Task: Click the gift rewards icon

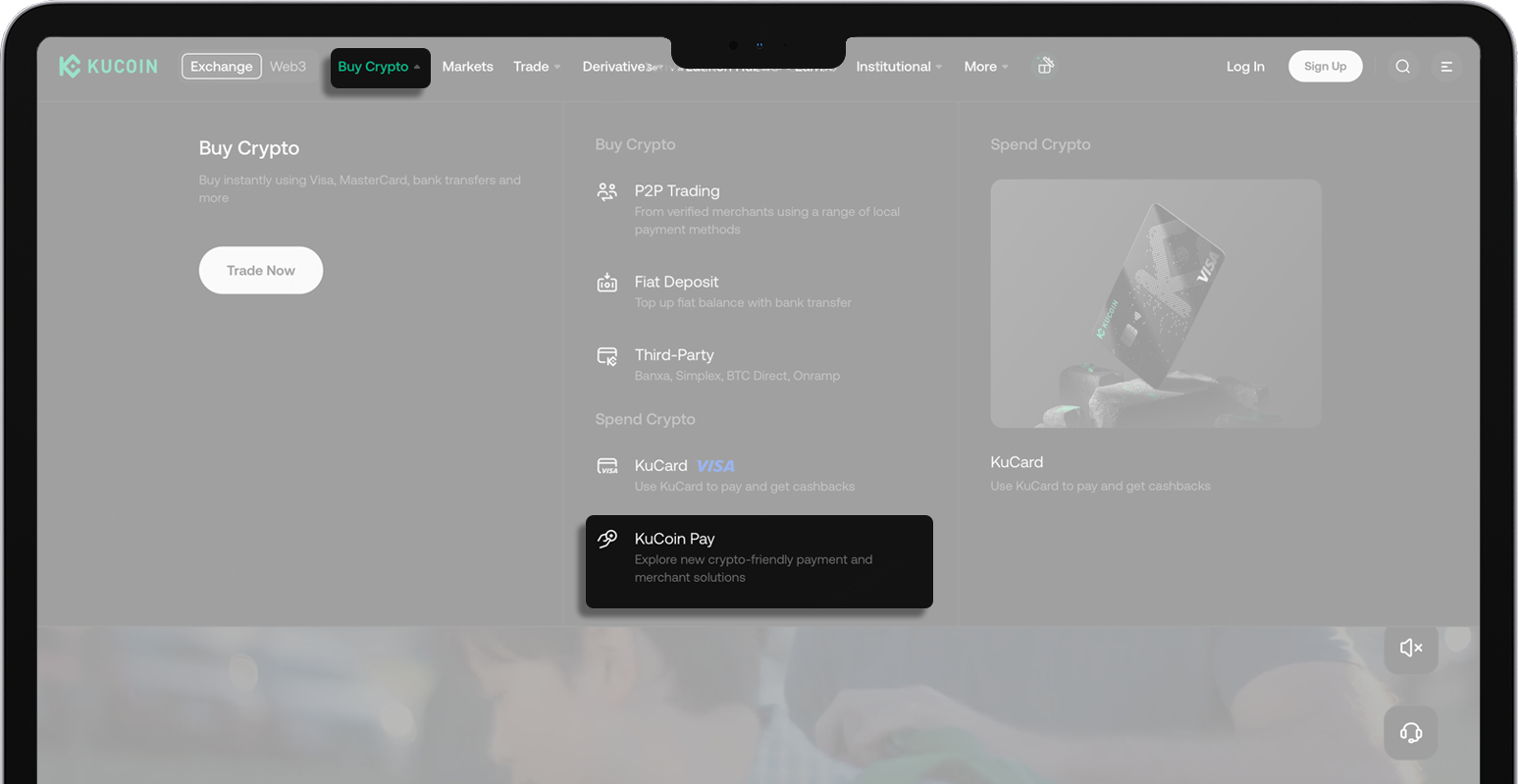Action: click(x=1045, y=66)
